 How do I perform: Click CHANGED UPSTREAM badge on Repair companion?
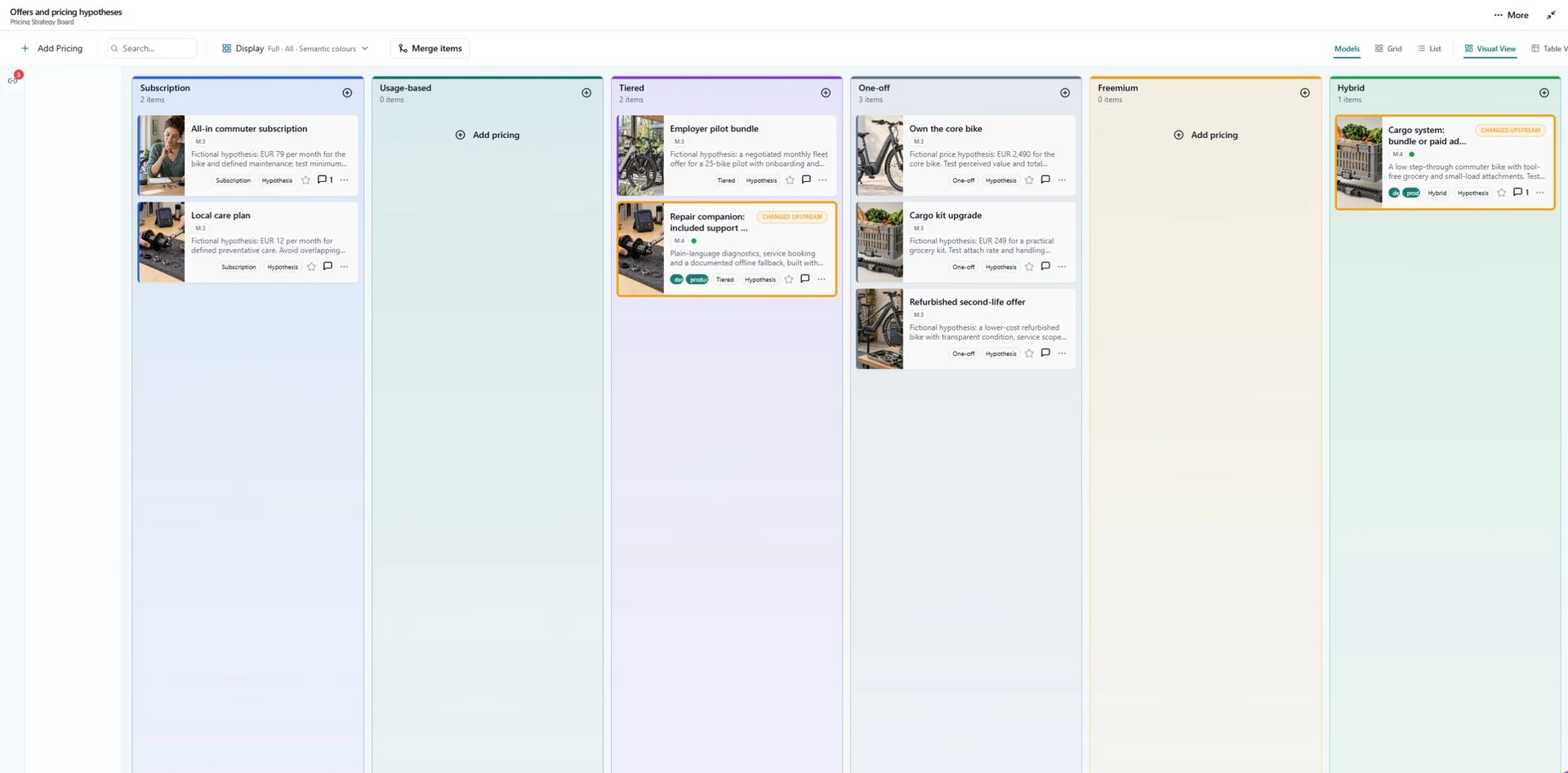[x=791, y=217]
